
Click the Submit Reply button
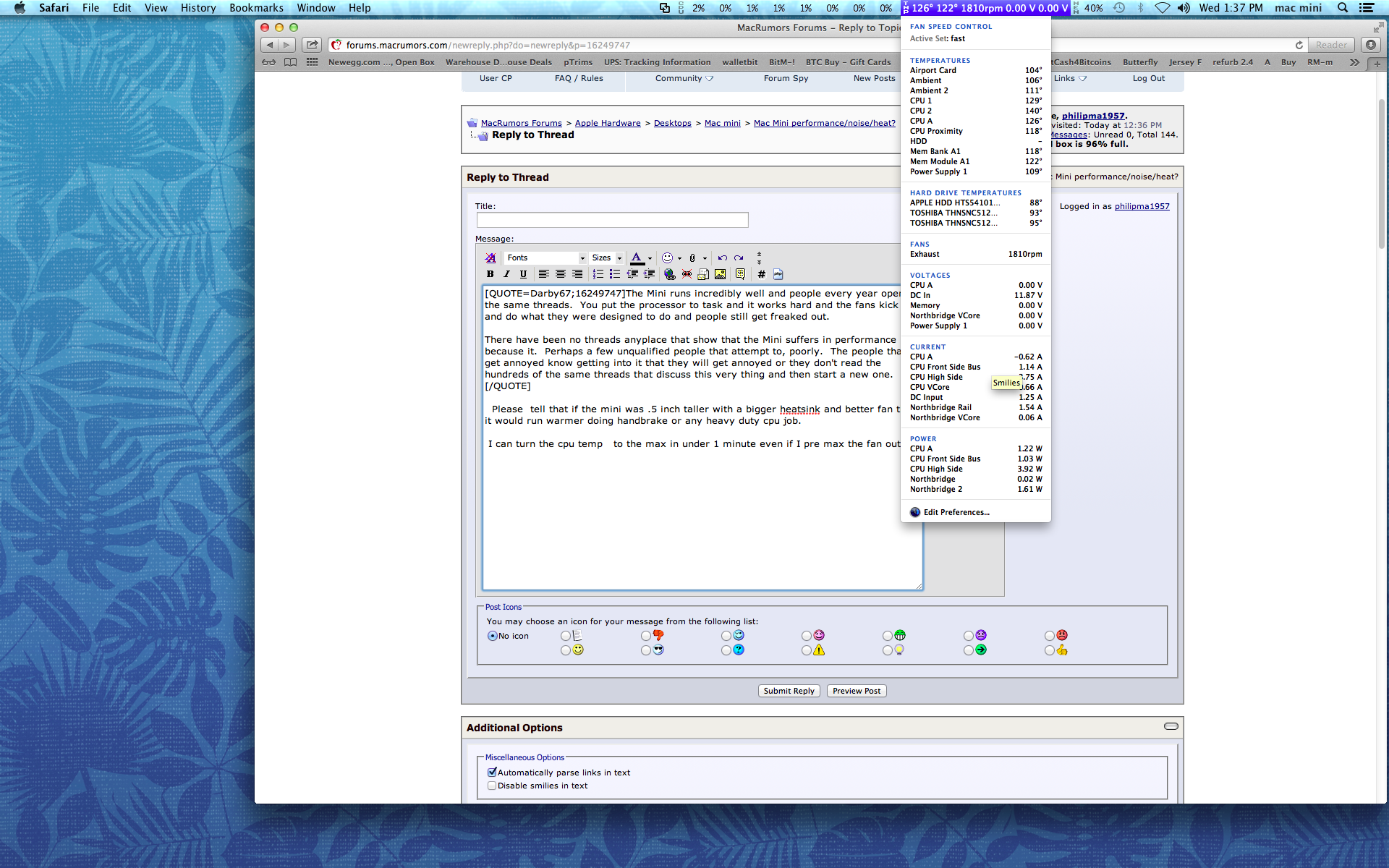(x=789, y=691)
